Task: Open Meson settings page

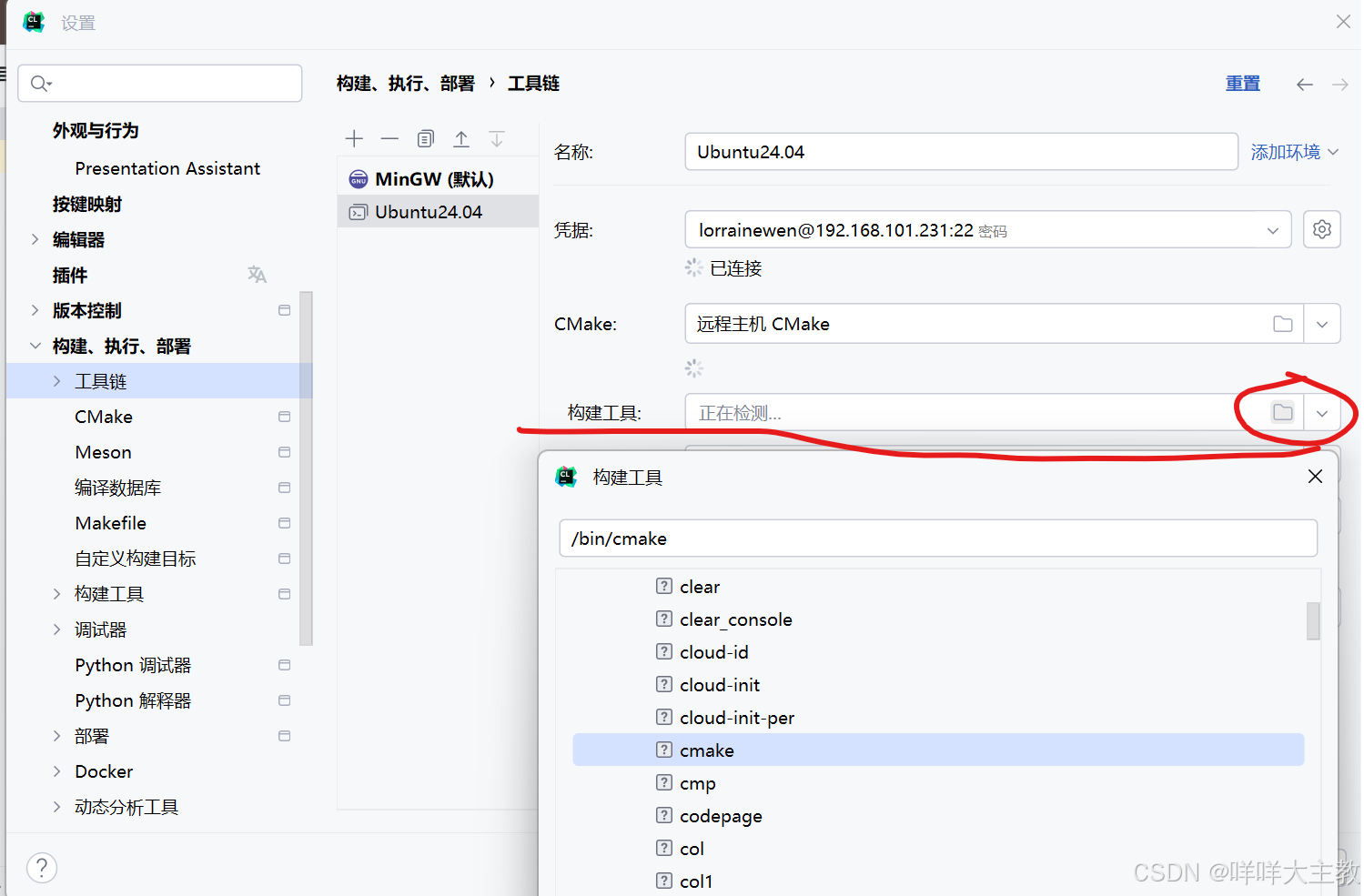Action: click(104, 452)
